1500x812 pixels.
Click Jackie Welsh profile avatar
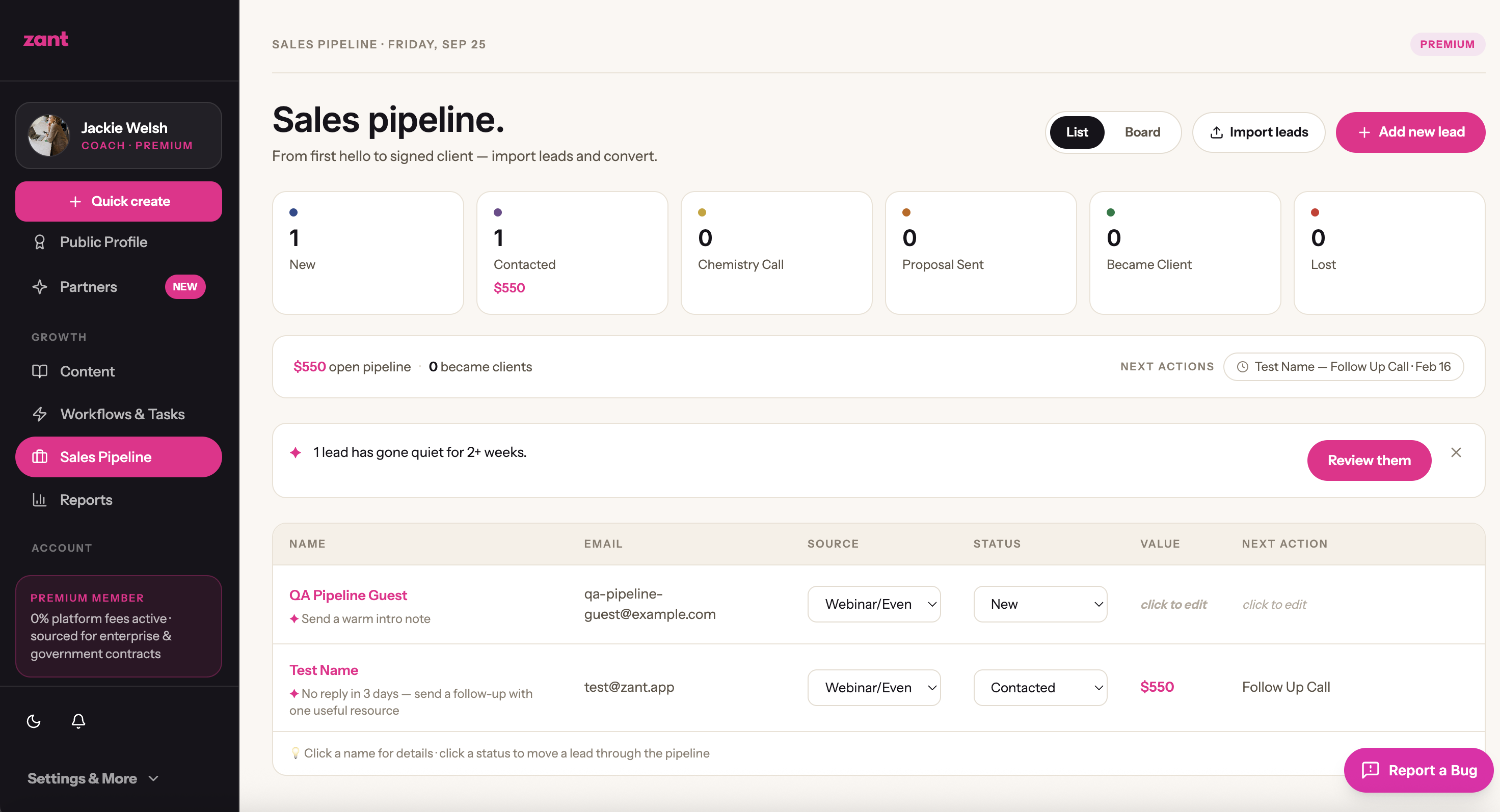[49, 136]
